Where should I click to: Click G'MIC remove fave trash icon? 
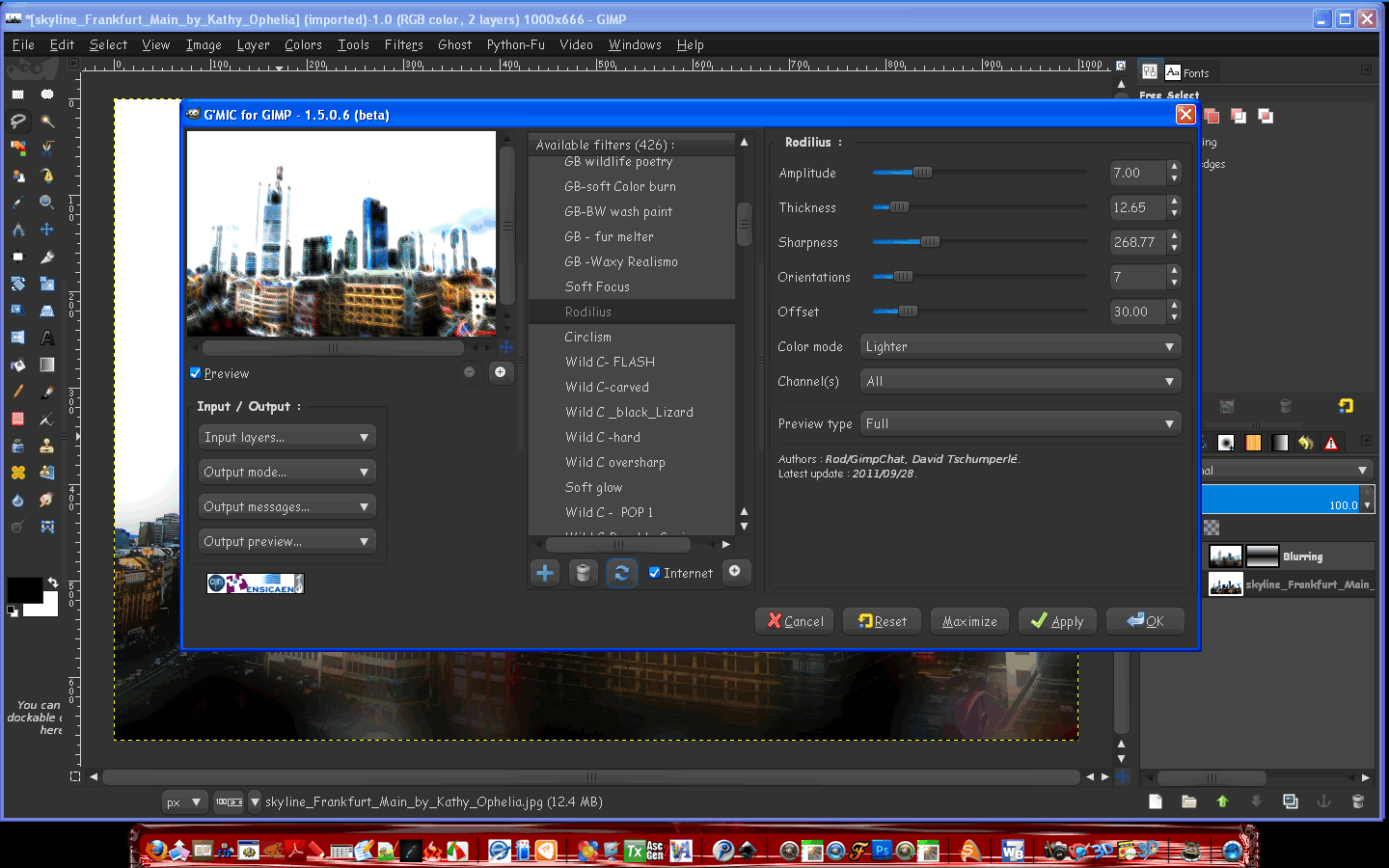pos(583,573)
